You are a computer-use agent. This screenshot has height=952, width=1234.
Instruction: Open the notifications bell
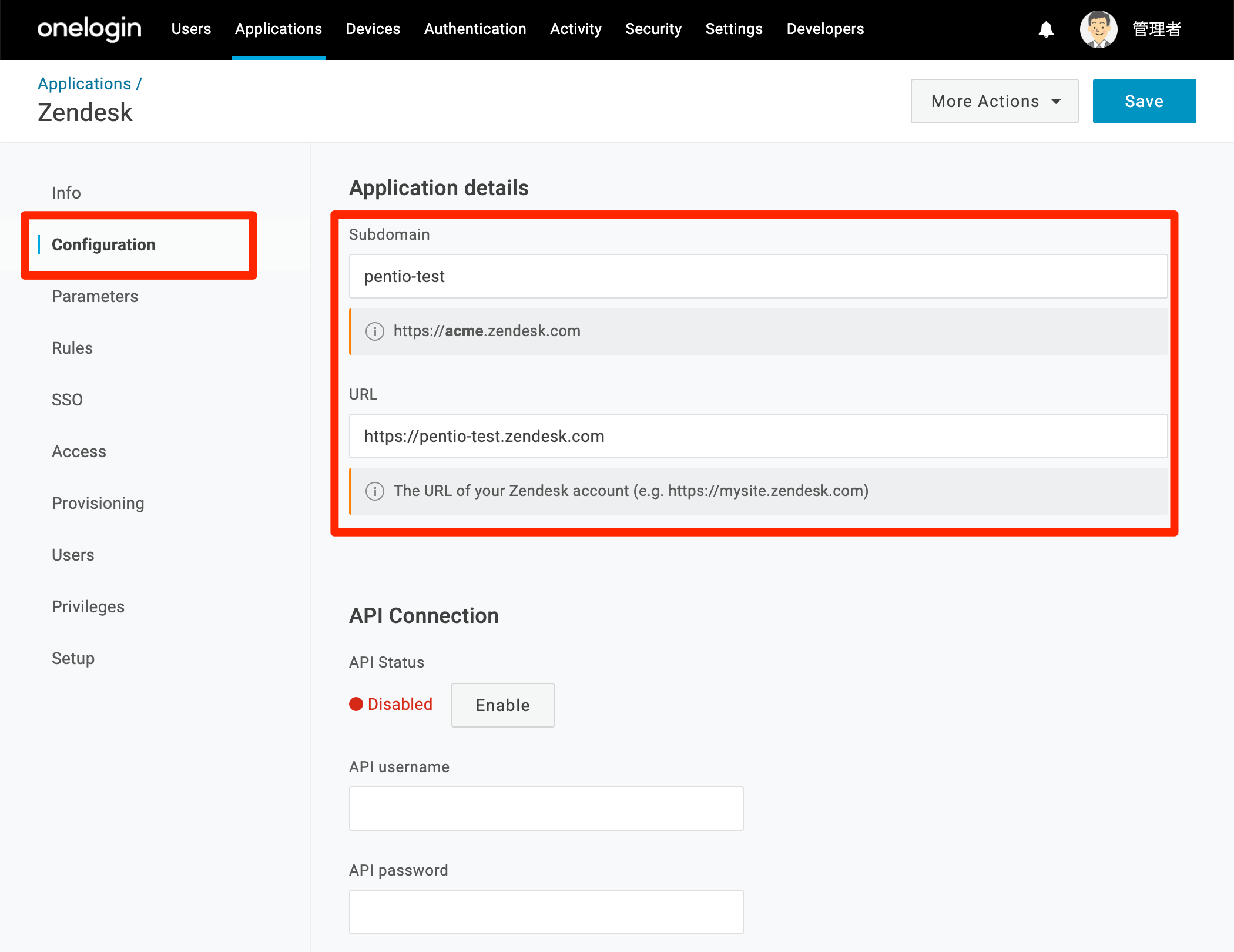(1046, 29)
